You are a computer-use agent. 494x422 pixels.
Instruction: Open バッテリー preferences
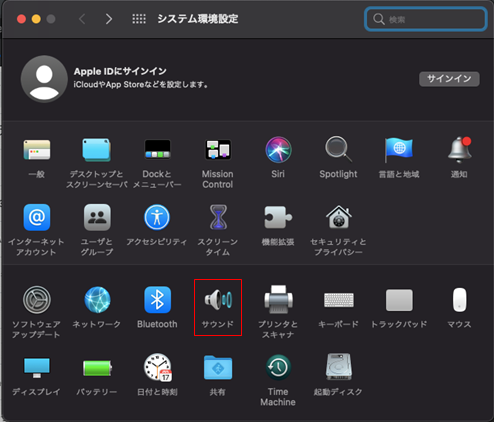click(97, 368)
